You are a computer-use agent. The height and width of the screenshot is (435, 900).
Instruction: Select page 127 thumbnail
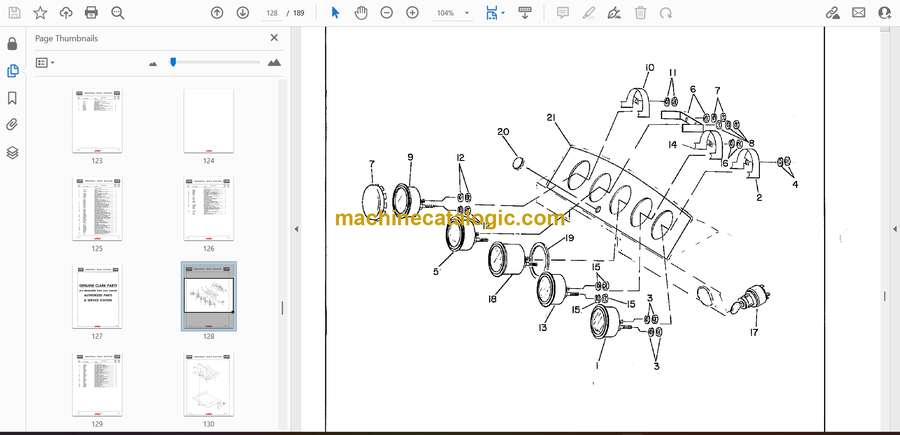tap(97, 297)
